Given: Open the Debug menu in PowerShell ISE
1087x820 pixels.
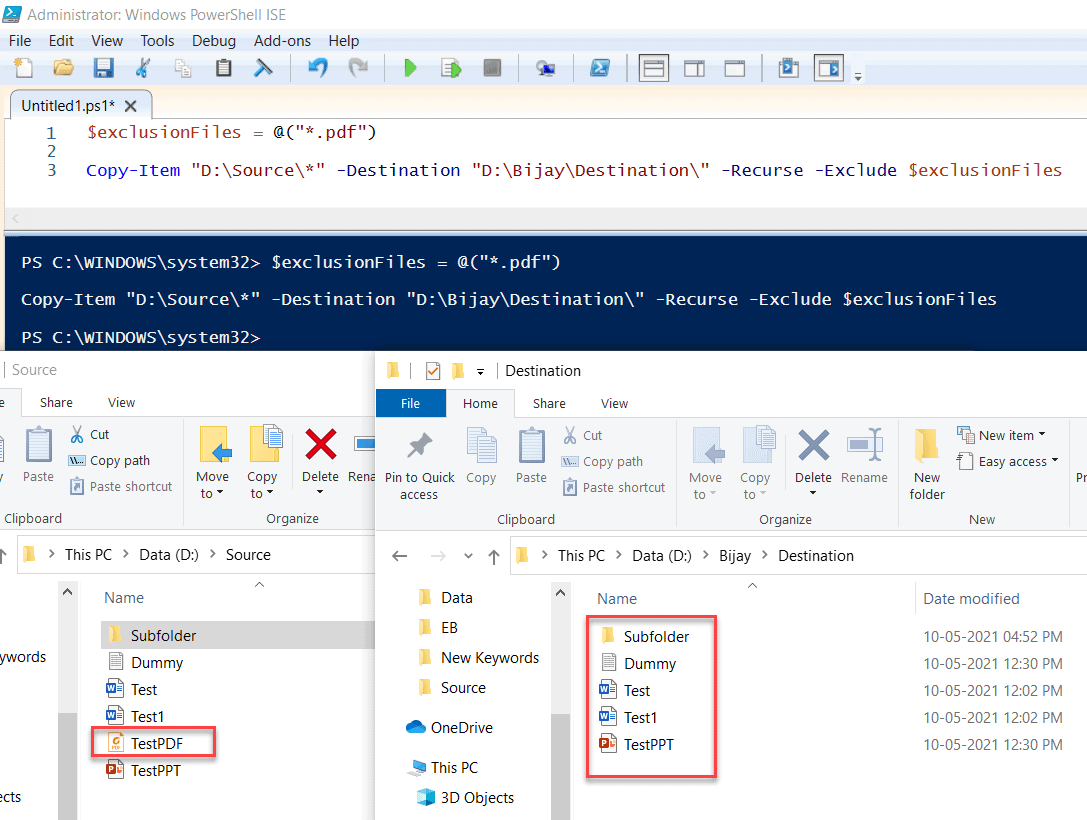Looking at the screenshot, I should pyautogui.click(x=213, y=41).
